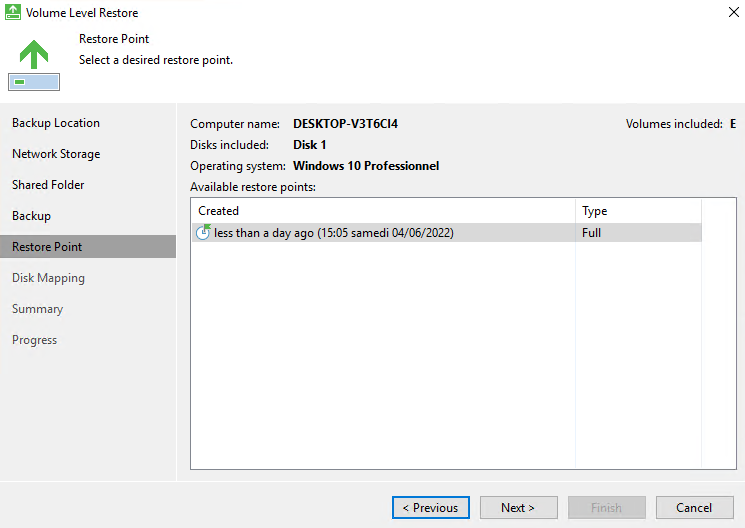Close the Volume Level Restore window
Image resolution: width=745 pixels, height=528 pixels.
tap(734, 12)
